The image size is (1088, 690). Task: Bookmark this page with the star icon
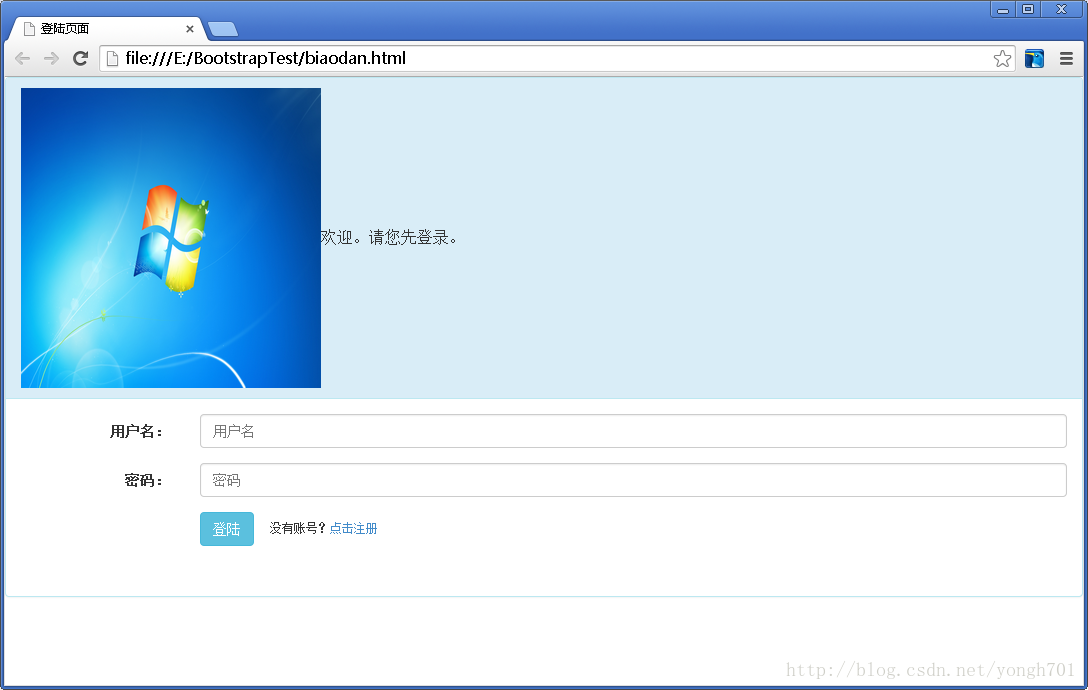coord(1002,59)
